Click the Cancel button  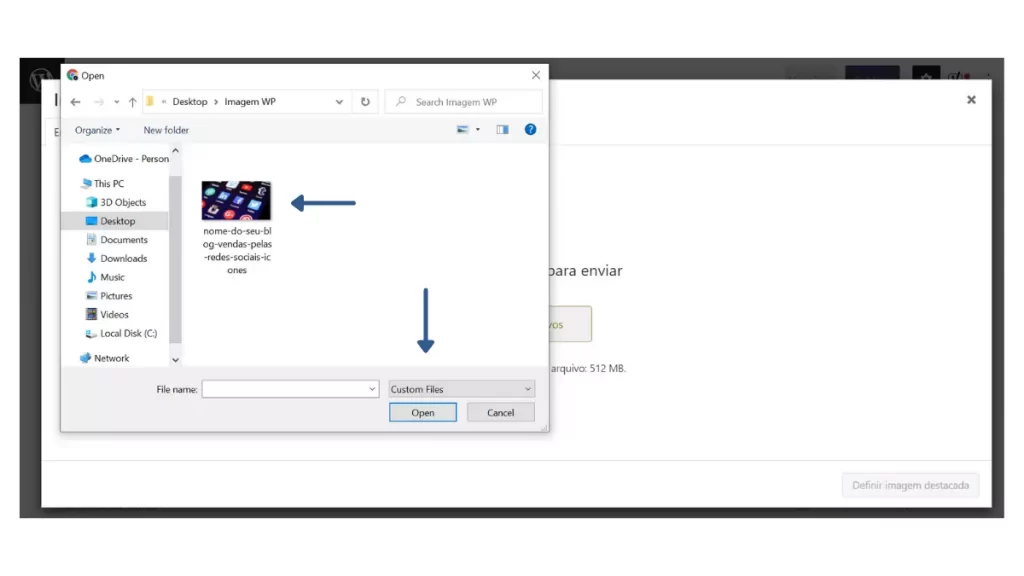point(501,413)
